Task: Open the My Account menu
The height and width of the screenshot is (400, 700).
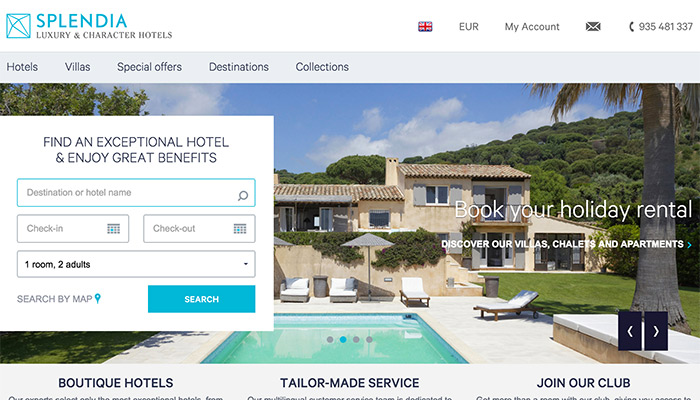Action: tap(532, 27)
